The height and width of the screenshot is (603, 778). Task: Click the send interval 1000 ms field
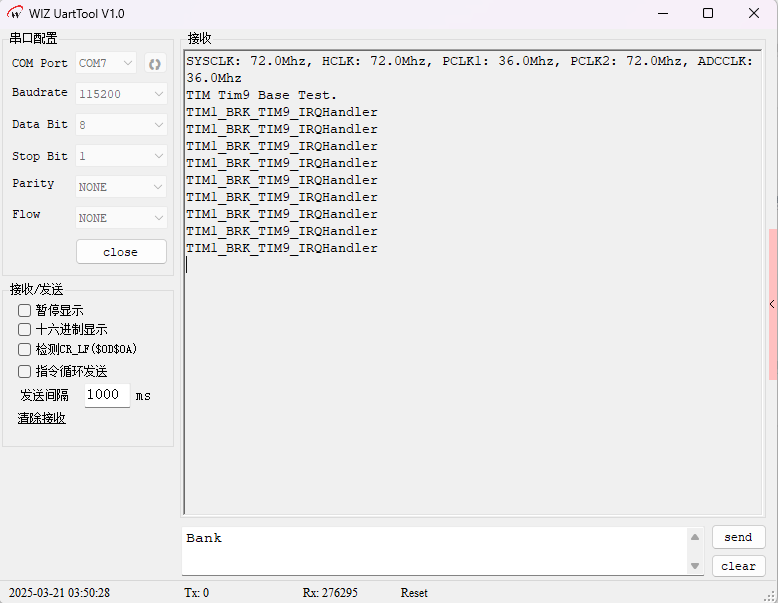pyautogui.click(x=106, y=395)
